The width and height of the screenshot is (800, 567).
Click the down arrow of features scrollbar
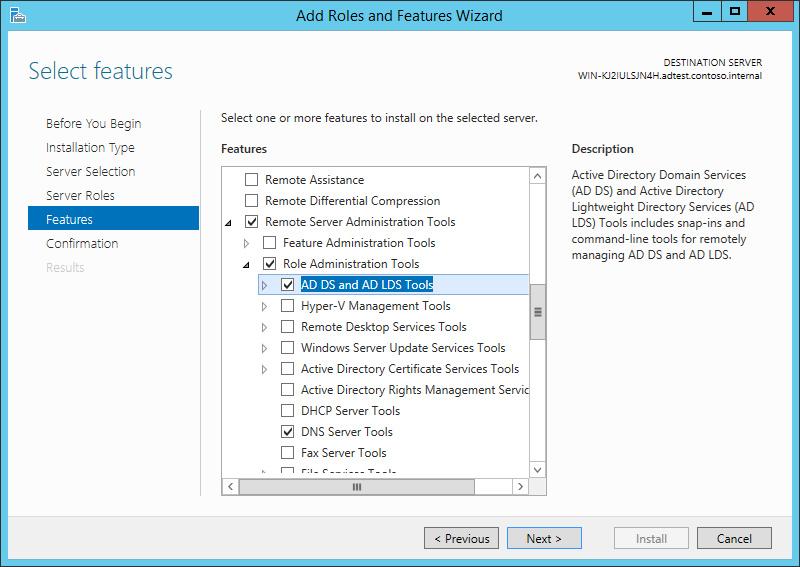[537, 470]
